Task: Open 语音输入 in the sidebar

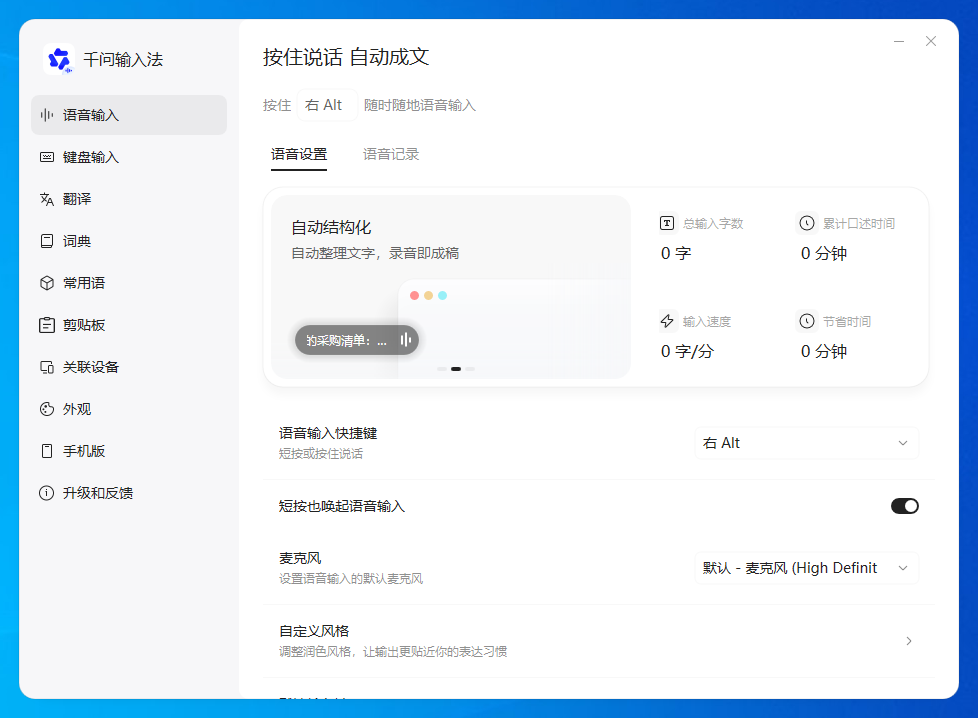Action: point(129,115)
